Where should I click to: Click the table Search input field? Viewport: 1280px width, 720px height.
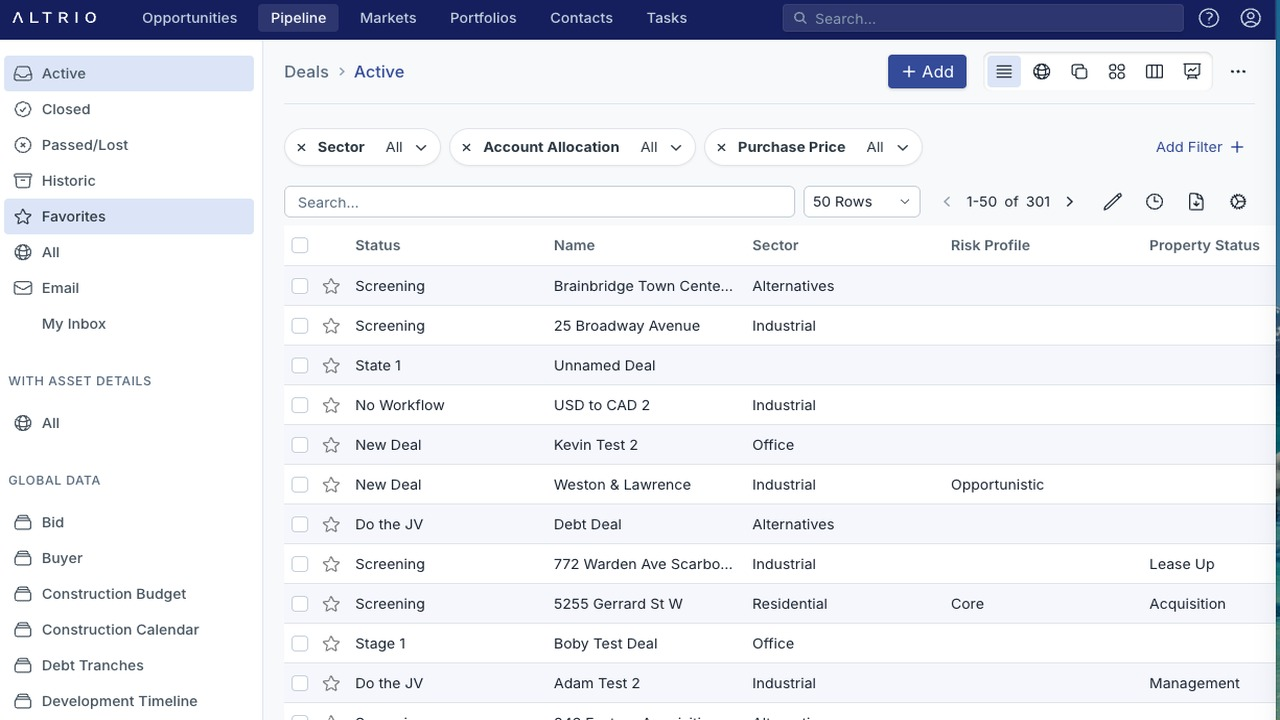[540, 202]
